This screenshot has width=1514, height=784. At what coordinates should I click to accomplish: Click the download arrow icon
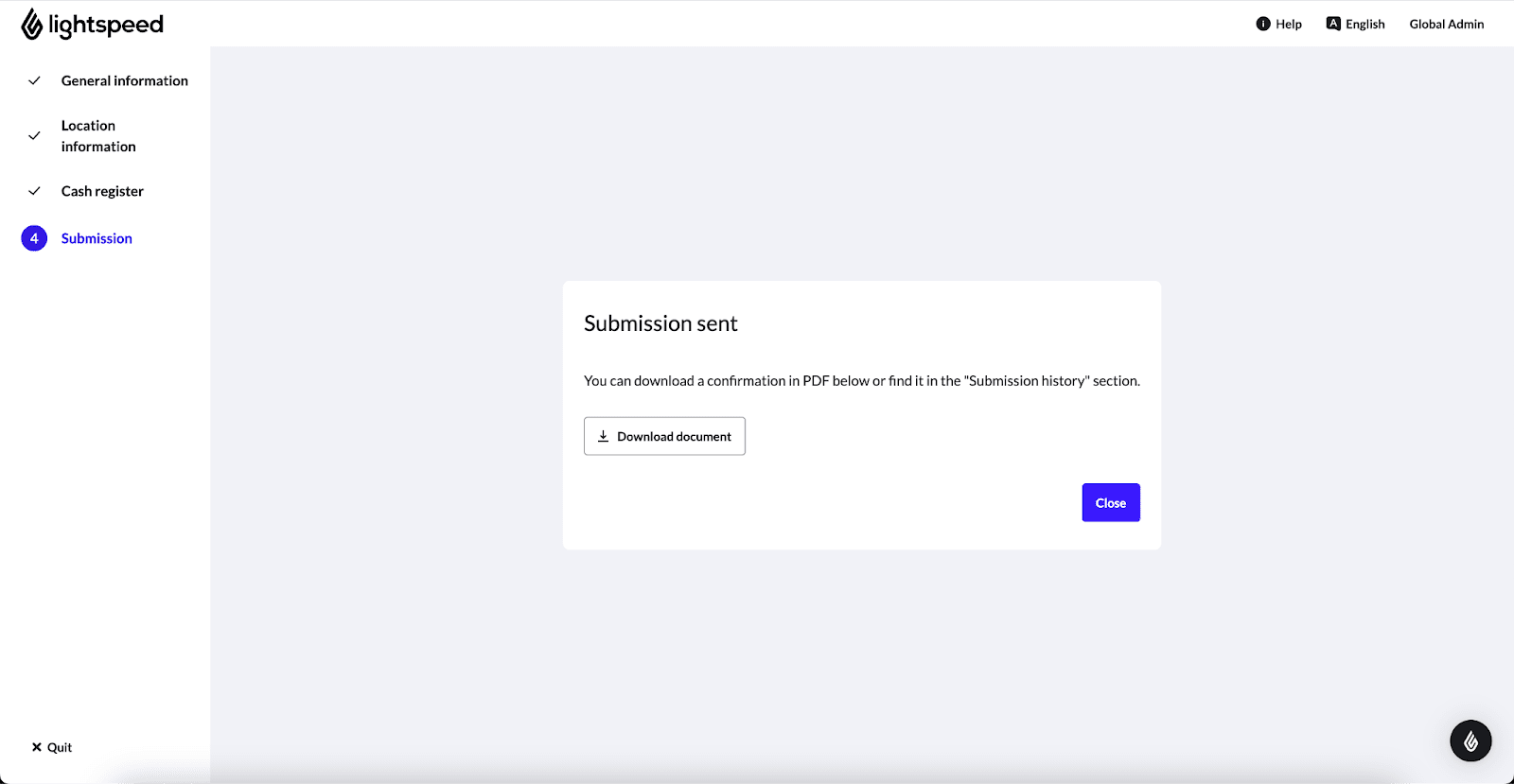603,436
